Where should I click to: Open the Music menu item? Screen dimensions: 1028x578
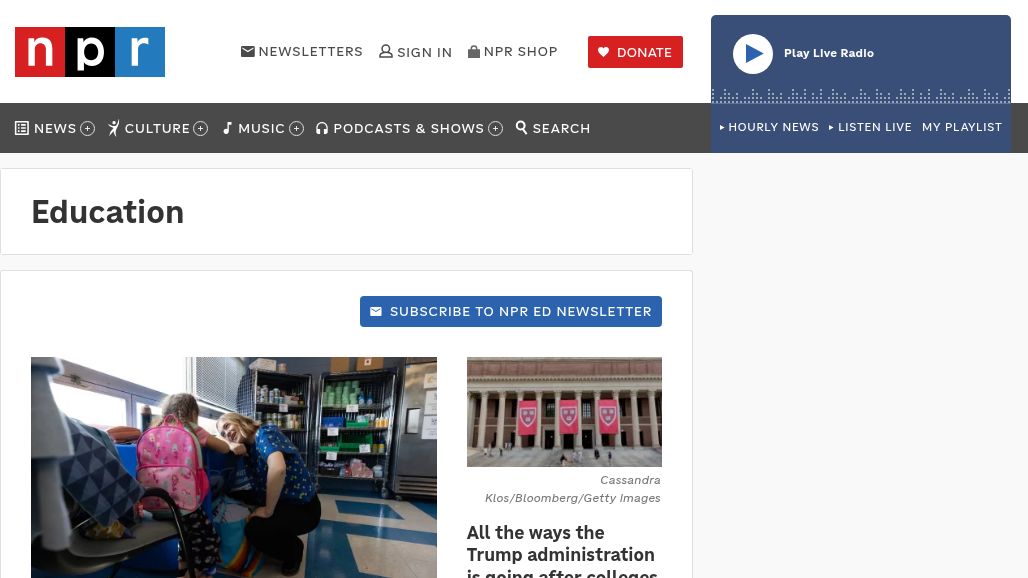click(261, 128)
